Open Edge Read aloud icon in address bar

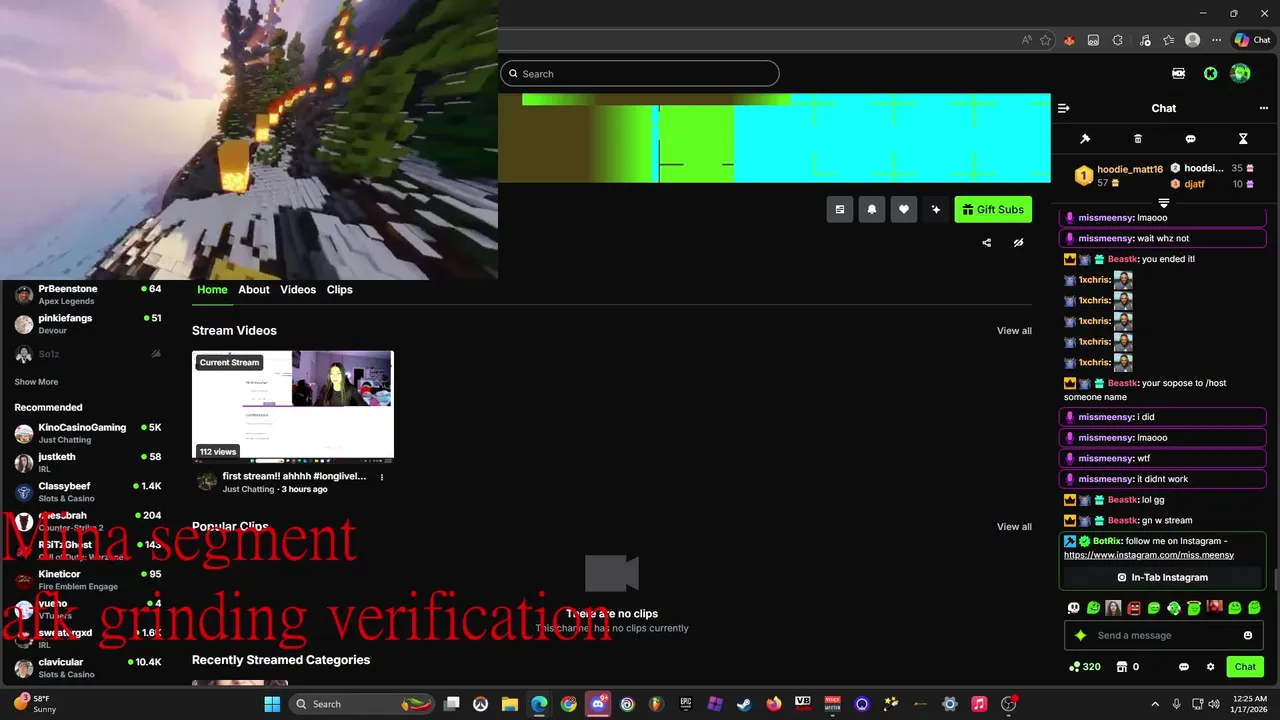coord(1027,40)
